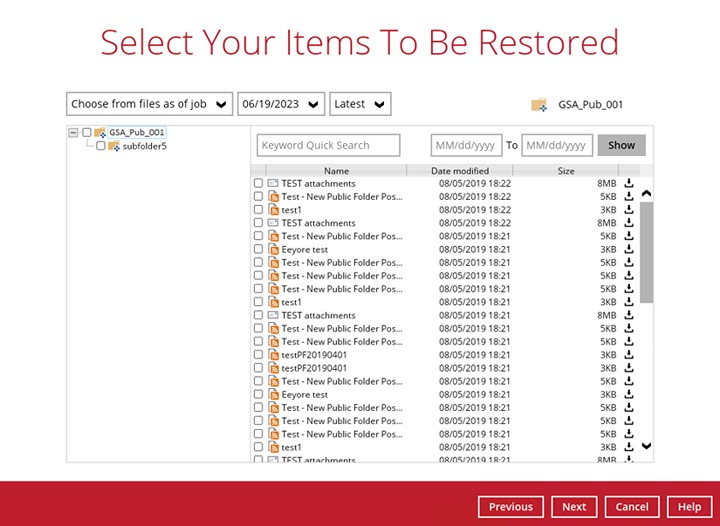Click the vertical scrollbar thumb in file list

tap(646, 250)
